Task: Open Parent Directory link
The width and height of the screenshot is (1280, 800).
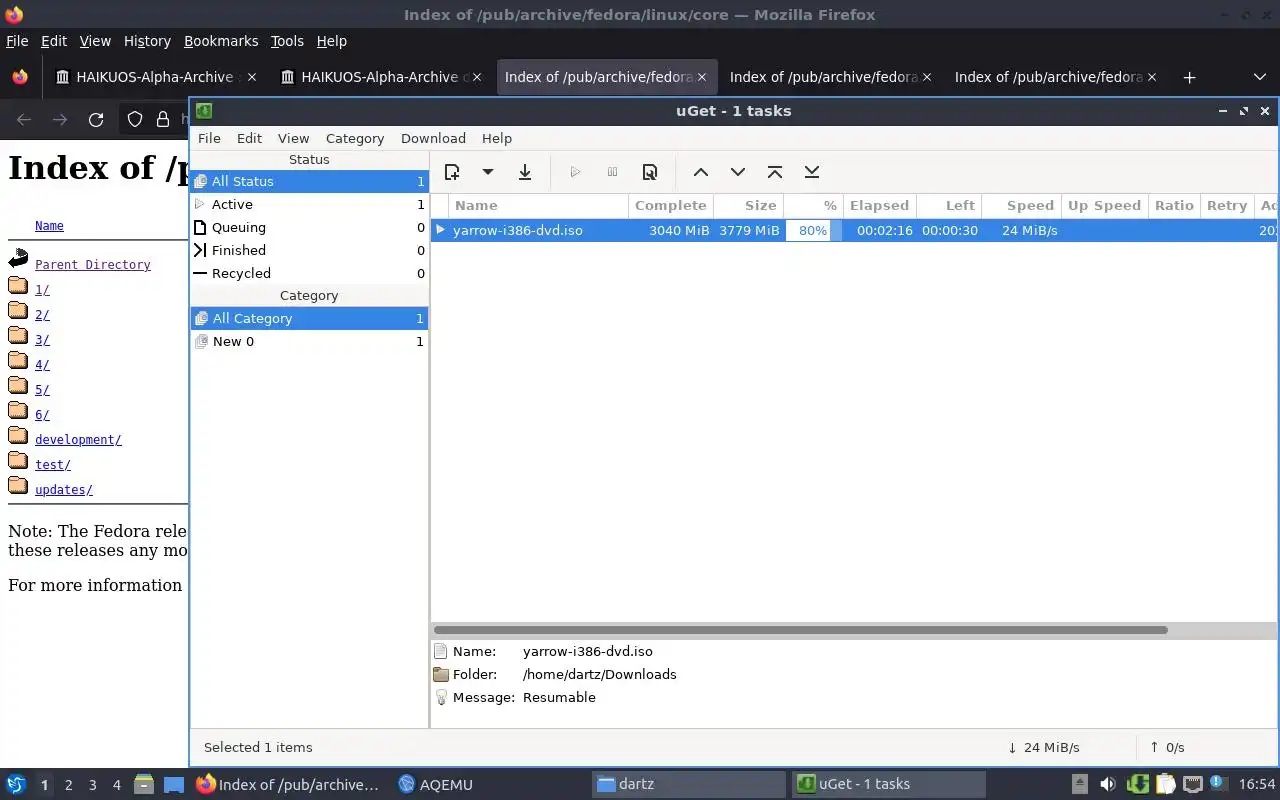Action: tap(93, 265)
